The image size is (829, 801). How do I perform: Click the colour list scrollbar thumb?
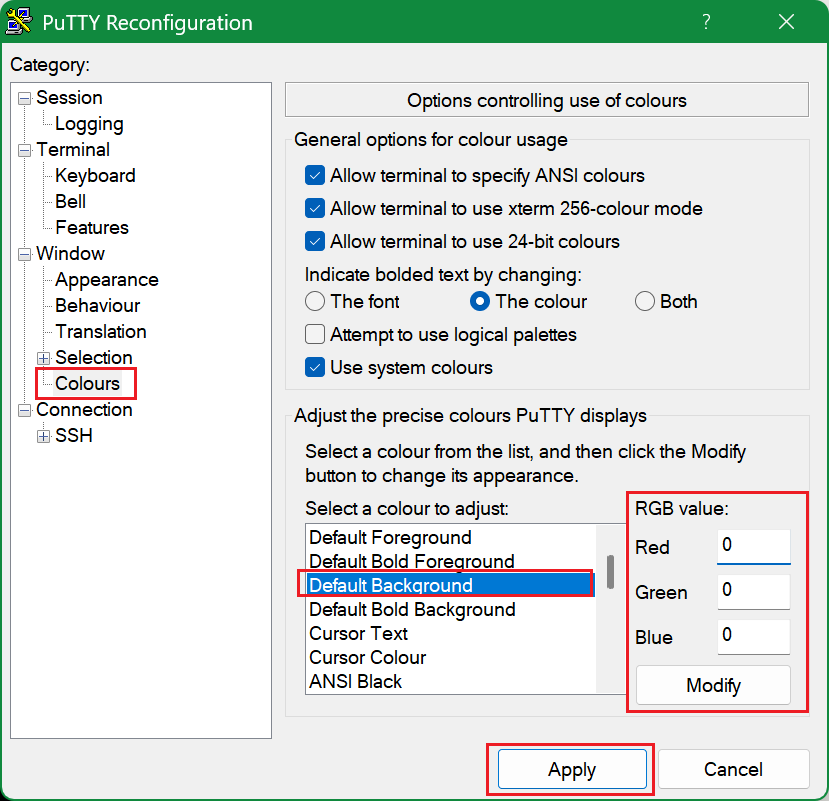tap(610, 572)
